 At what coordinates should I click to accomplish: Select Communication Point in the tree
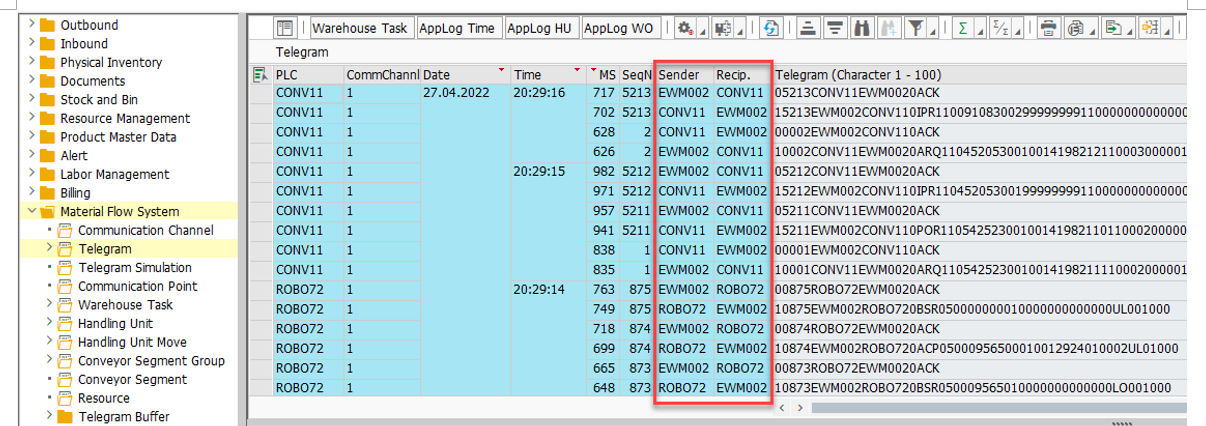point(137,286)
